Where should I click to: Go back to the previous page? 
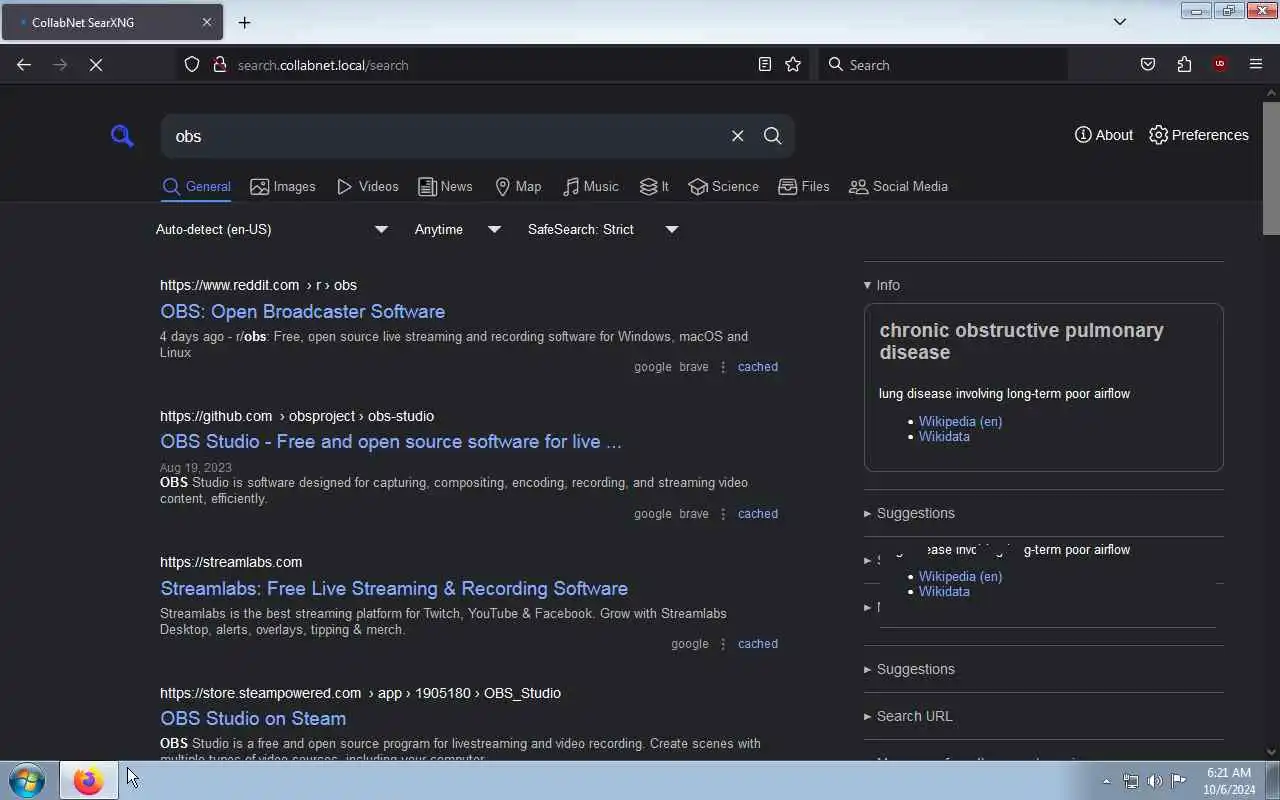click(x=24, y=65)
